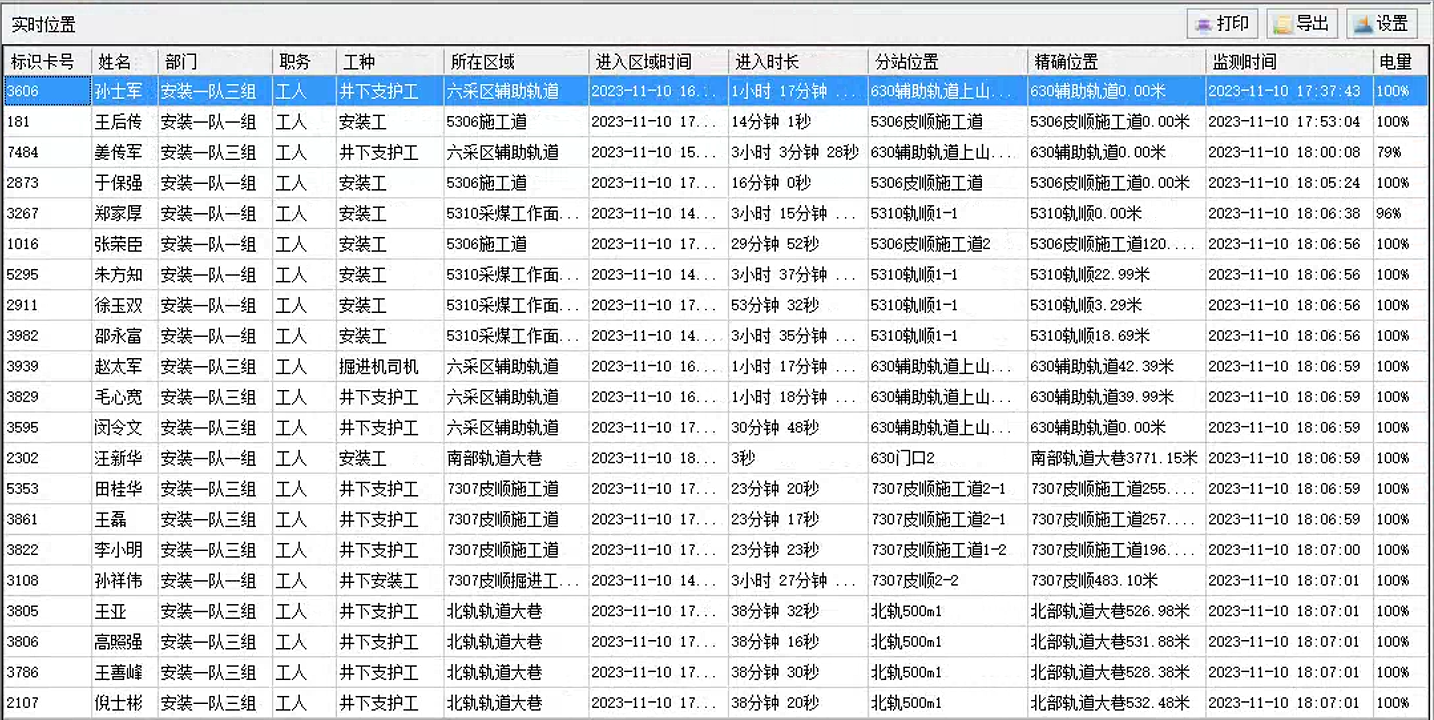
Task: Select card number 3606 cell
Action: click(x=47, y=91)
